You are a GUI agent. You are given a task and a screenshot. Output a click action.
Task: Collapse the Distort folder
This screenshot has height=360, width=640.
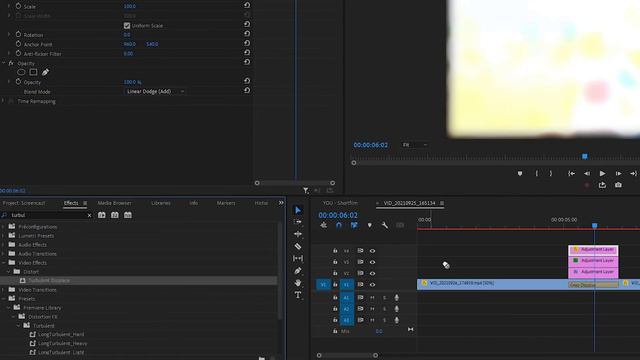[9, 271]
